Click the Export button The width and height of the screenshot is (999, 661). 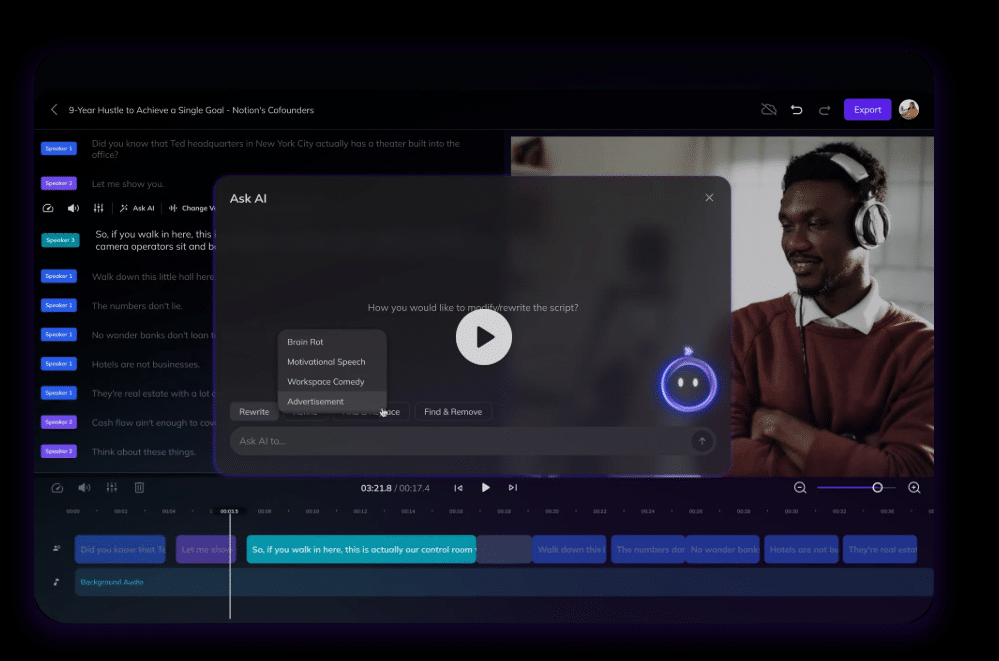coord(867,110)
